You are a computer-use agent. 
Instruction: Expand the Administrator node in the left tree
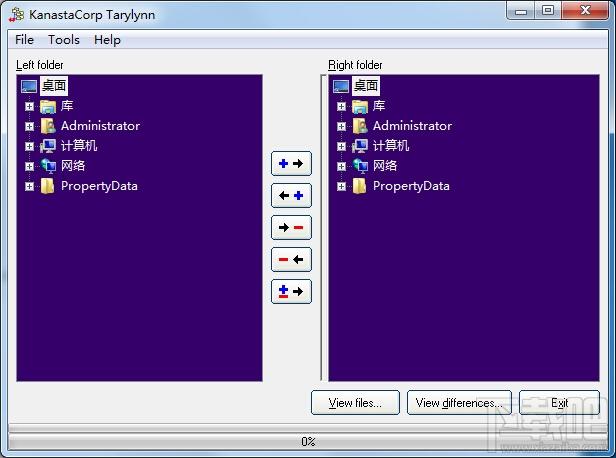coord(29,126)
